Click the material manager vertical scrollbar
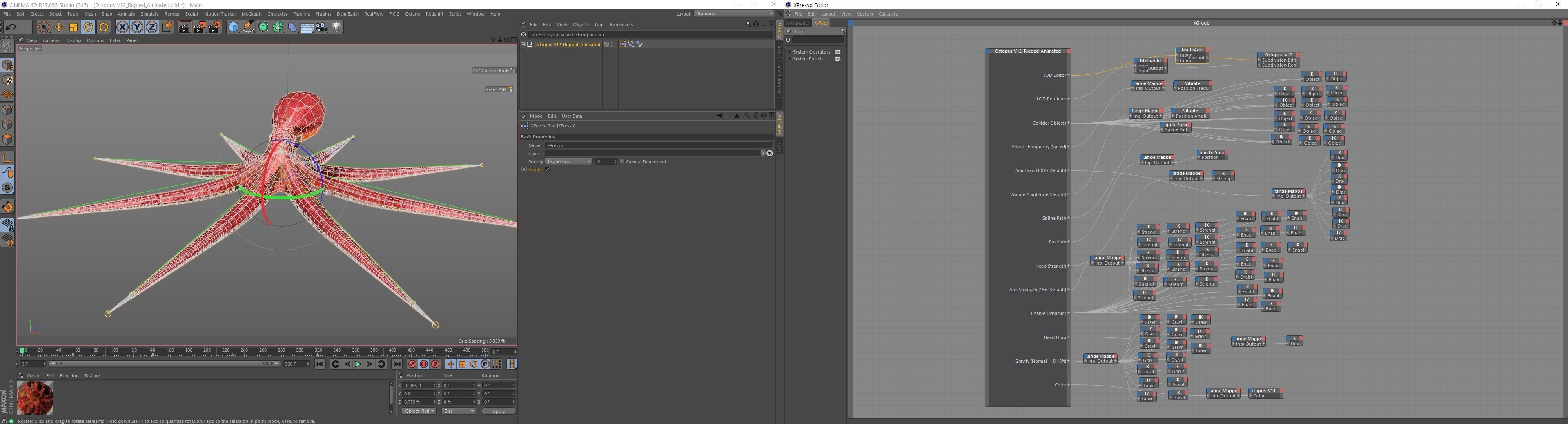This screenshot has height=424, width=1568. pyautogui.click(x=391, y=397)
